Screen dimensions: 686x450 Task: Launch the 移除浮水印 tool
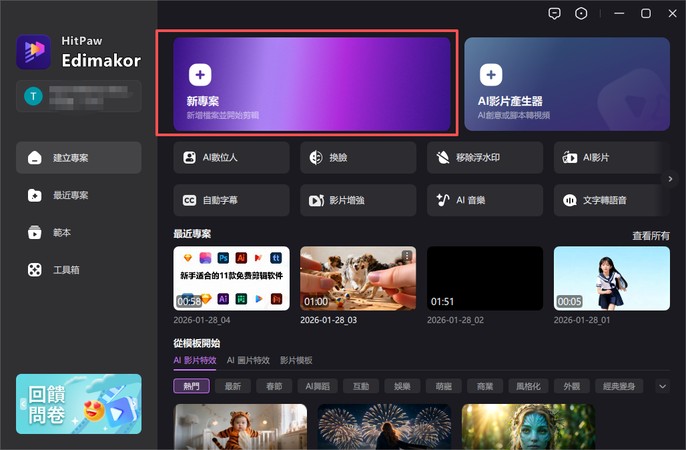(x=485, y=157)
